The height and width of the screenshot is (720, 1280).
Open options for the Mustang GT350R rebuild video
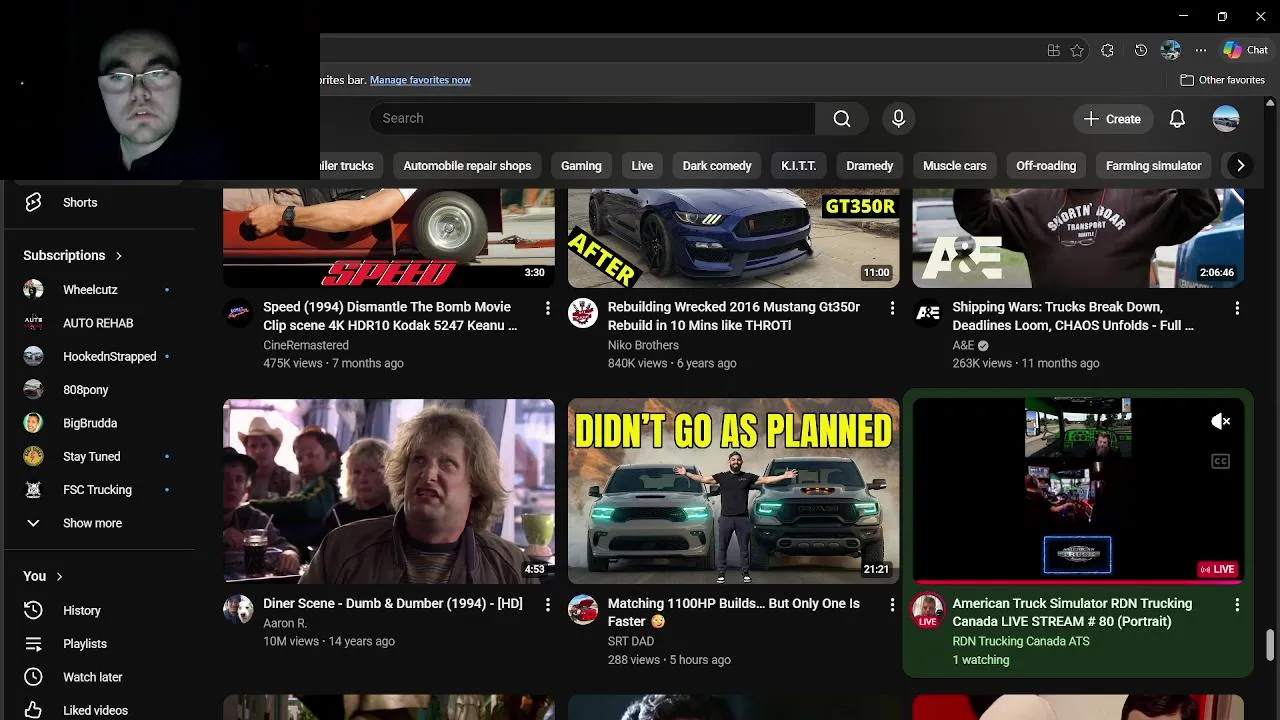coord(892,308)
